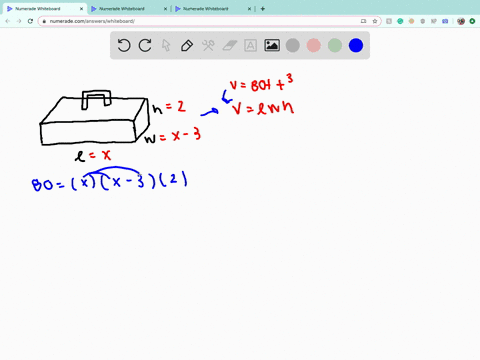Open the green circular extension icon
The height and width of the screenshot is (360, 480).
point(472,21)
